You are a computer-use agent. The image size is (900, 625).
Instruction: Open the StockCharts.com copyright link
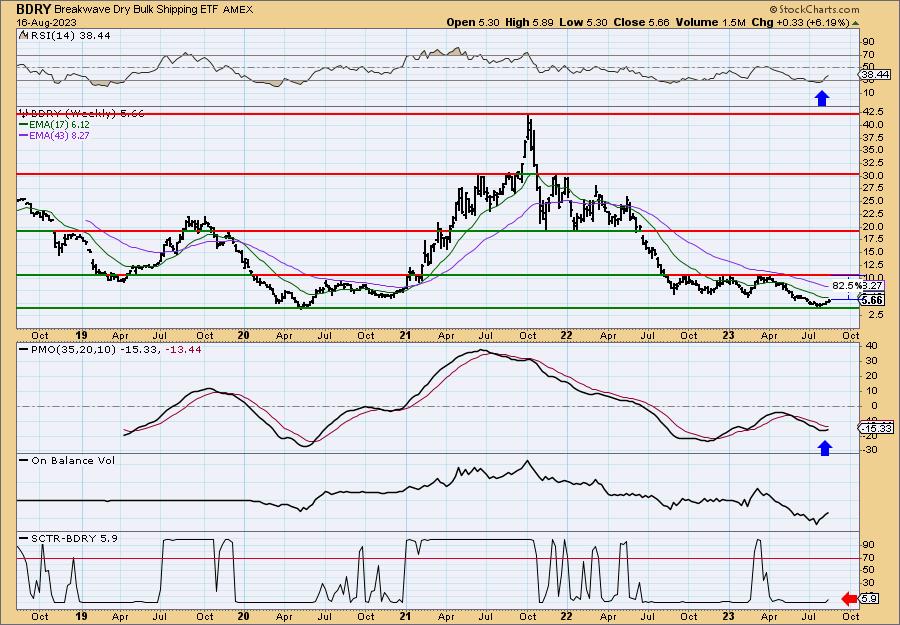813,9
